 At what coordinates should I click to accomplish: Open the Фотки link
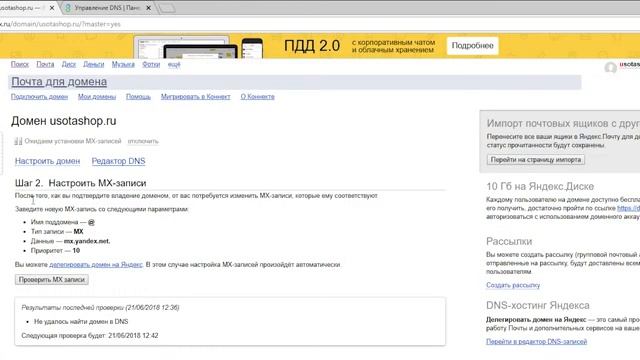click(x=151, y=64)
